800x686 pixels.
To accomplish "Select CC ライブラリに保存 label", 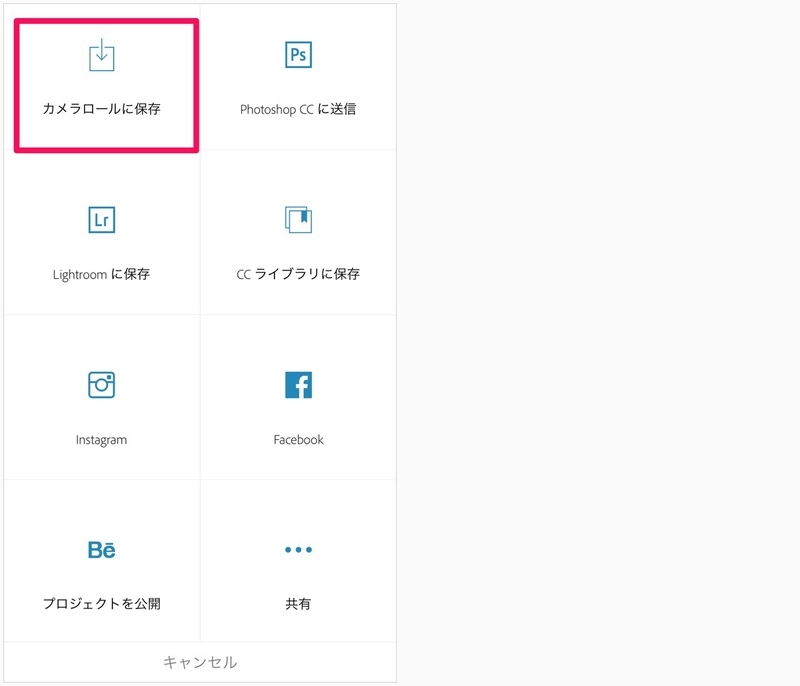I will tap(298, 274).
